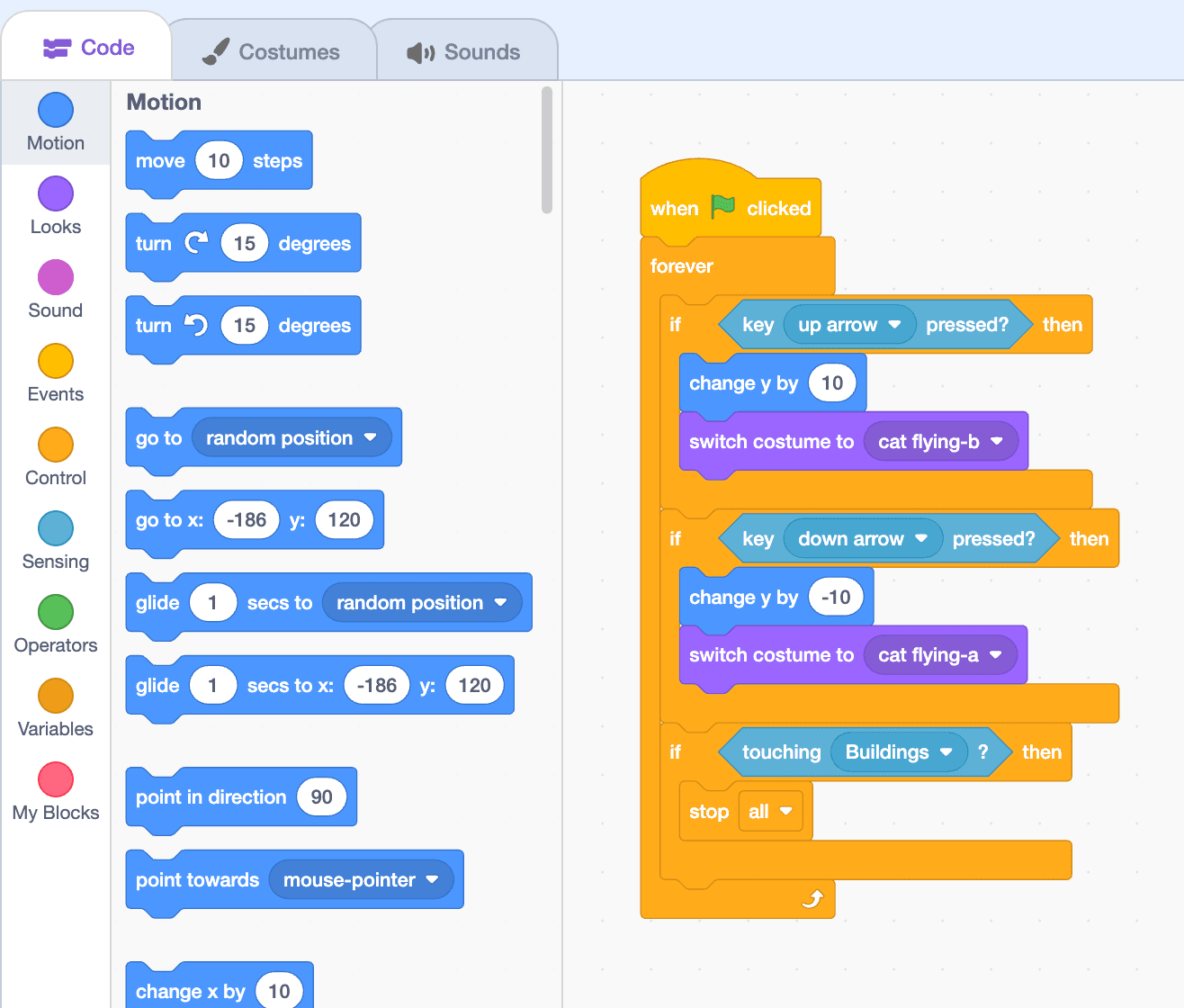
Task: Click the 'forever' block label in the script
Action: [682, 266]
